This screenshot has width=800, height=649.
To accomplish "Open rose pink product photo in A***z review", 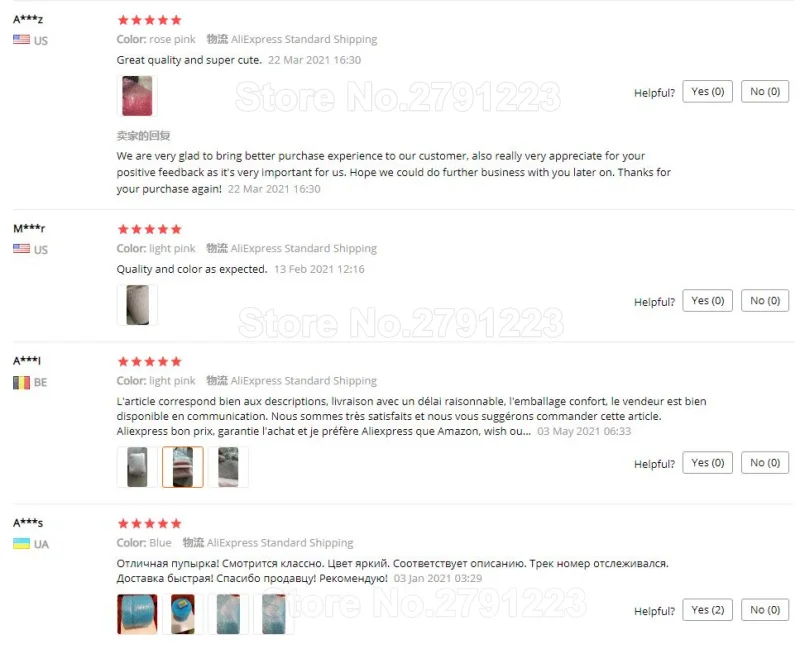I will pos(137,96).
